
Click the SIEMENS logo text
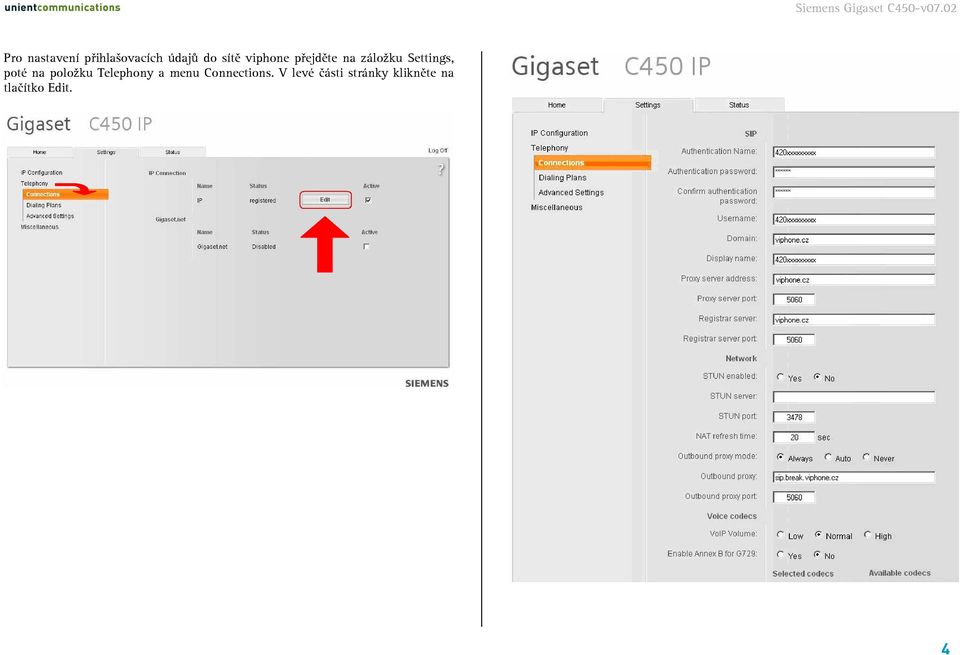[x=427, y=383]
